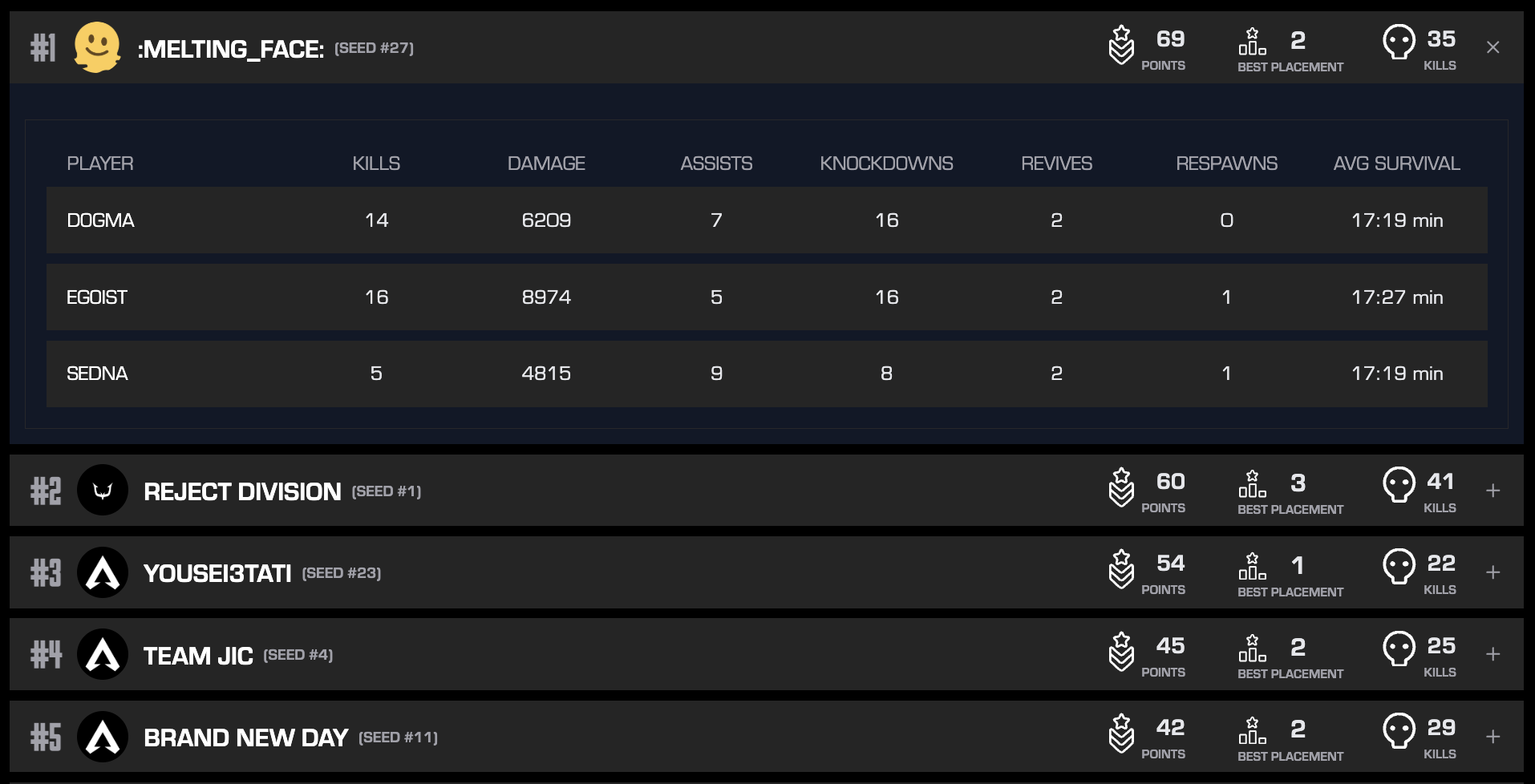Click the skull kills icon for :MELTING_FACE:
This screenshot has height=784, width=1535.
pos(1399,42)
